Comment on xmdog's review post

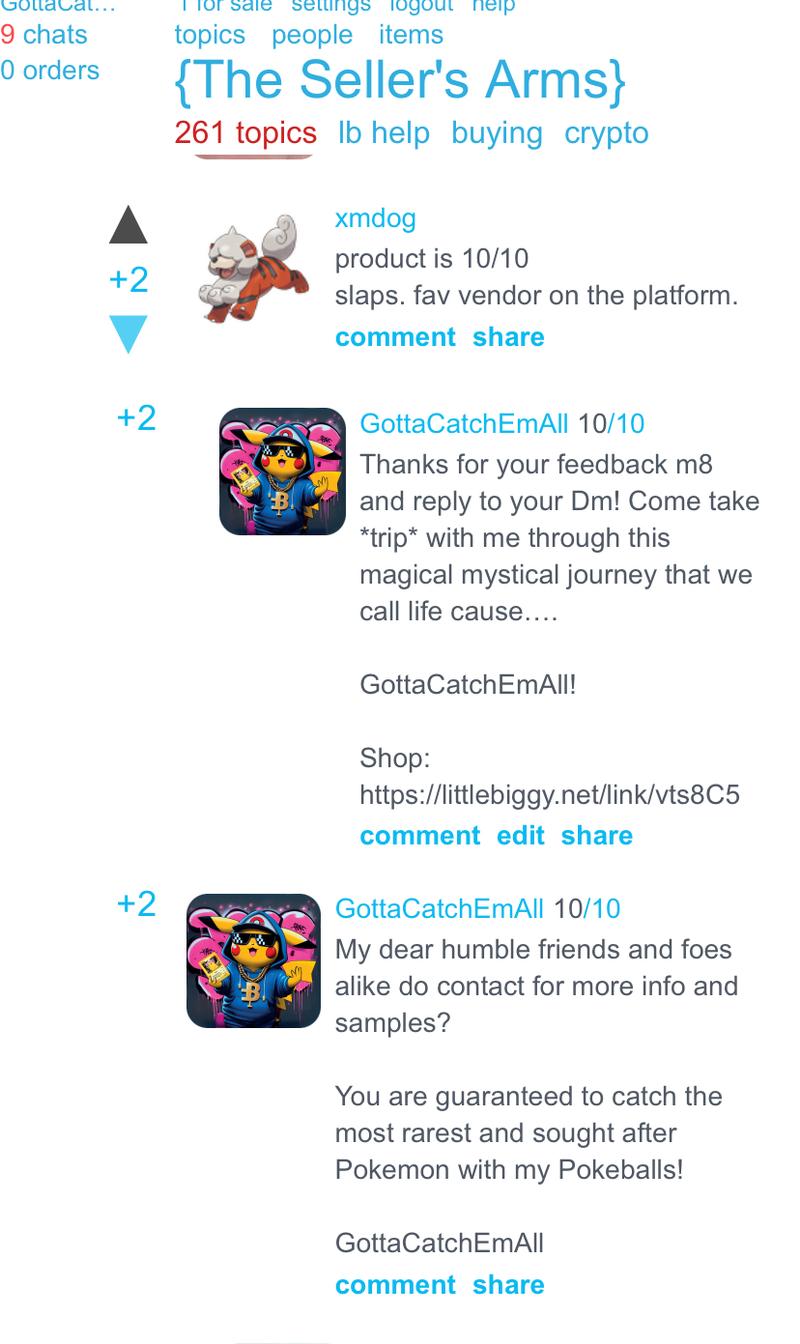pyautogui.click(x=395, y=337)
